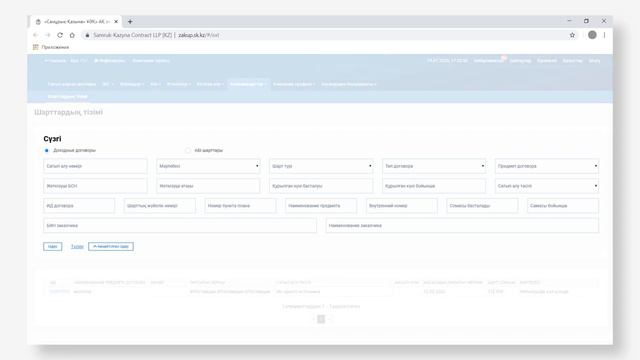Click the Сомасы бойынша input field
This screenshot has width=640, height=360.
(563, 206)
